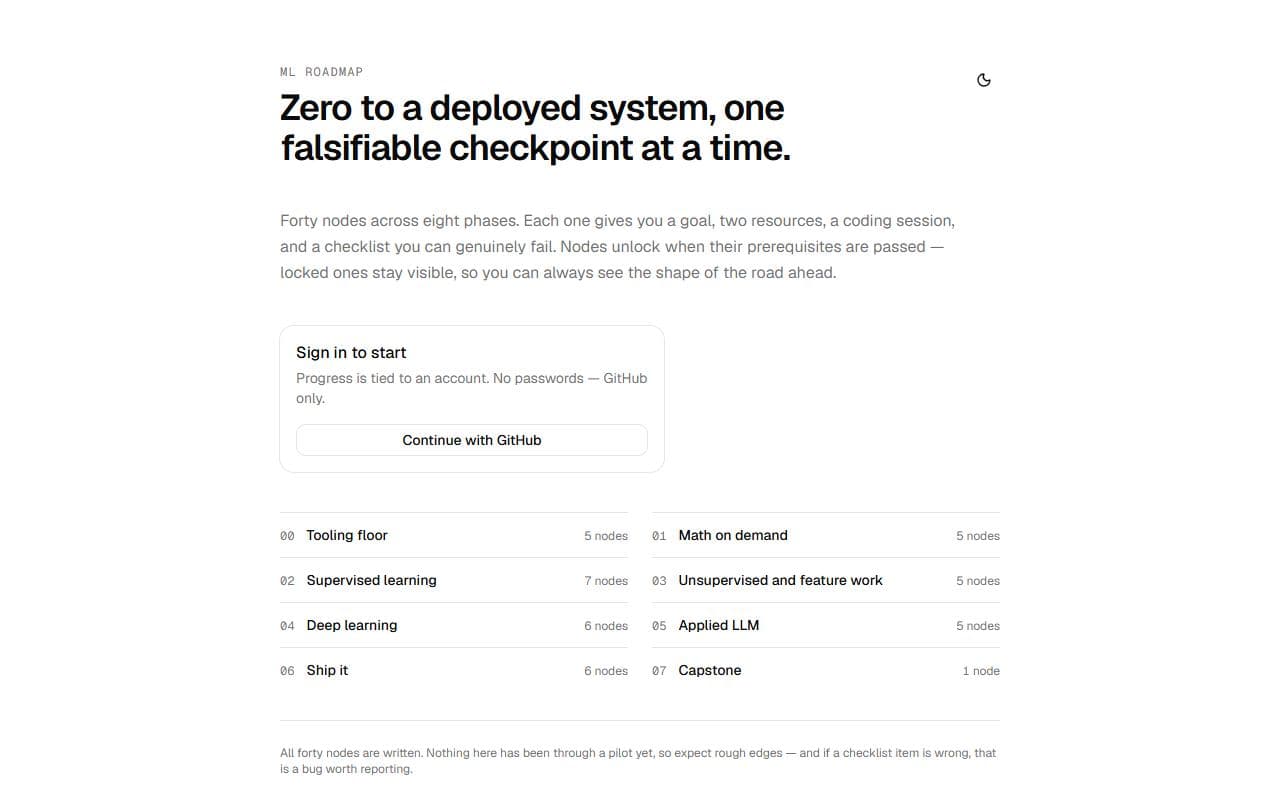Click the main Zero to a deployed system headline
Viewport: 1280px width, 800px height.
[x=535, y=127]
